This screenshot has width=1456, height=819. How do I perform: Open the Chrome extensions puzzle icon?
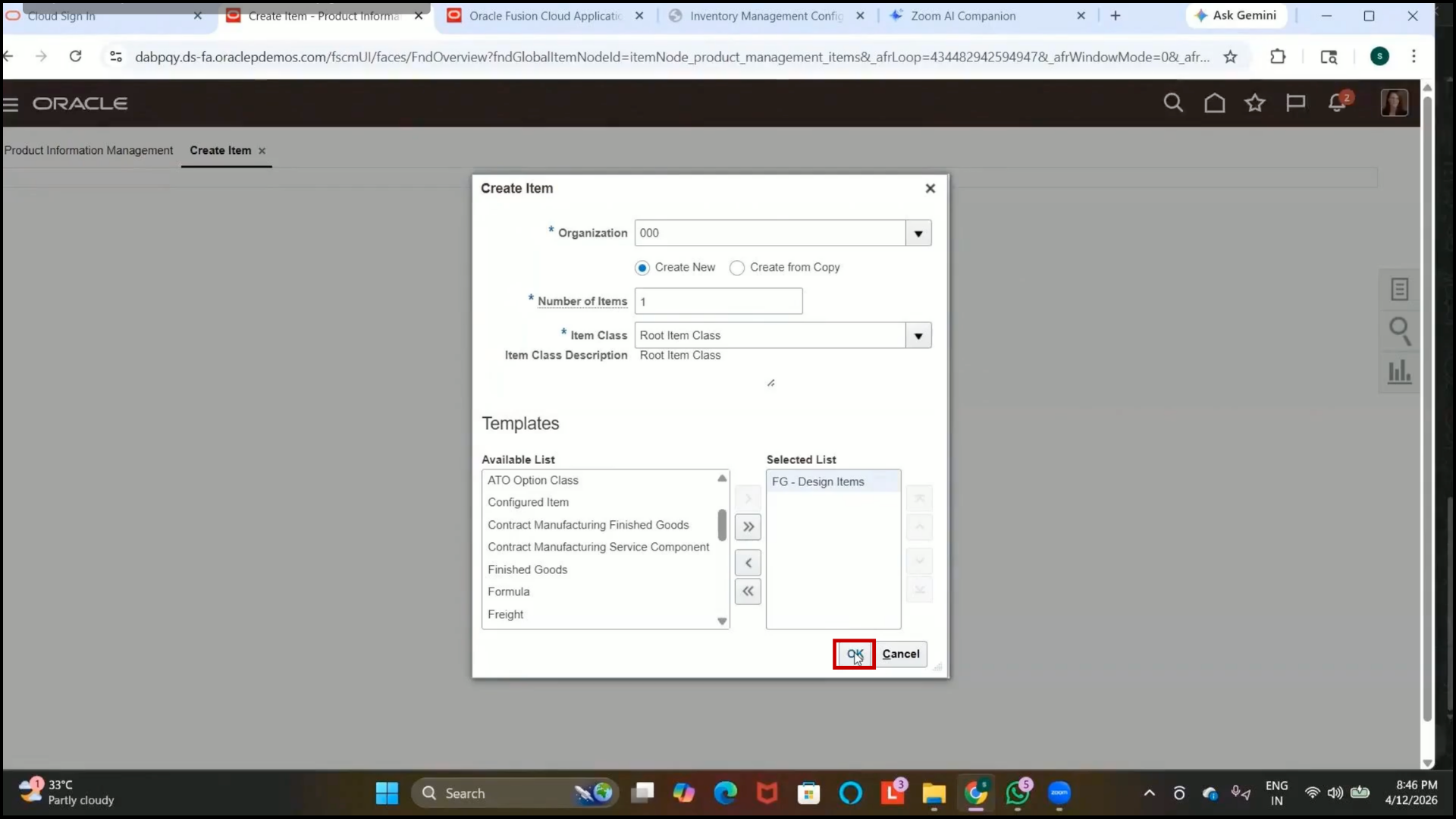click(x=1278, y=56)
